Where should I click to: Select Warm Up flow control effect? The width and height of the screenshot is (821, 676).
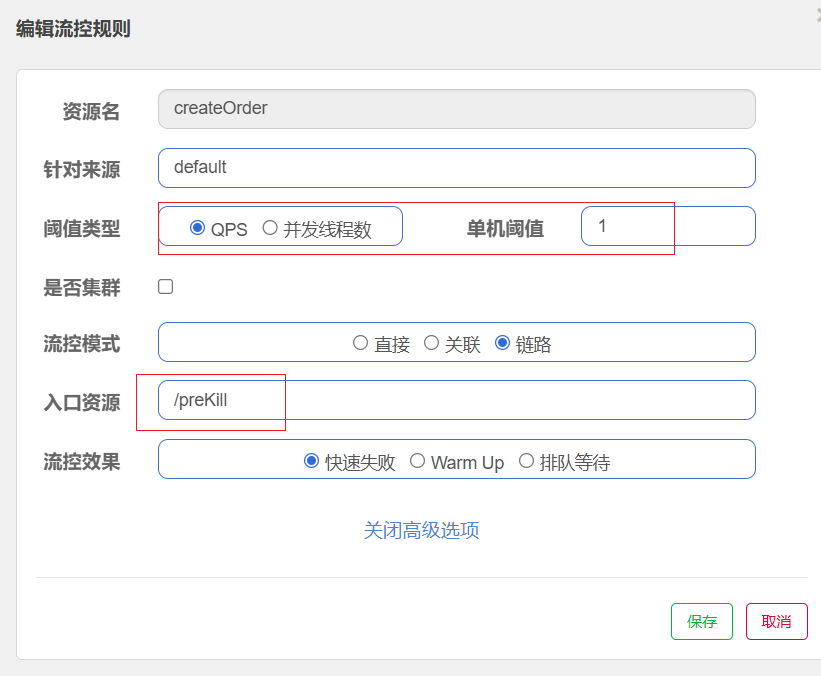point(417,461)
